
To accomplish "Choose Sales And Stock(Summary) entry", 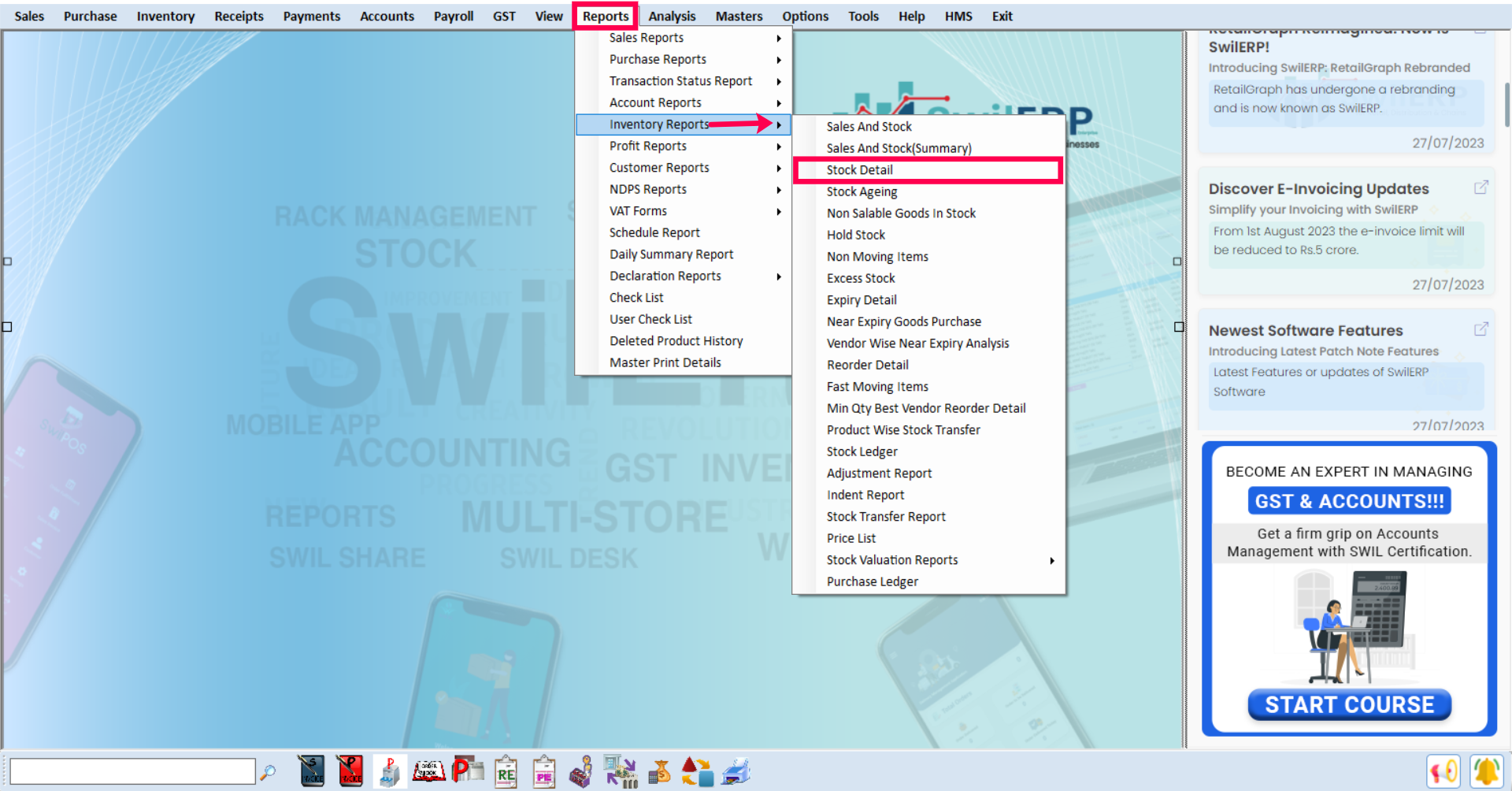I will point(928,148).
